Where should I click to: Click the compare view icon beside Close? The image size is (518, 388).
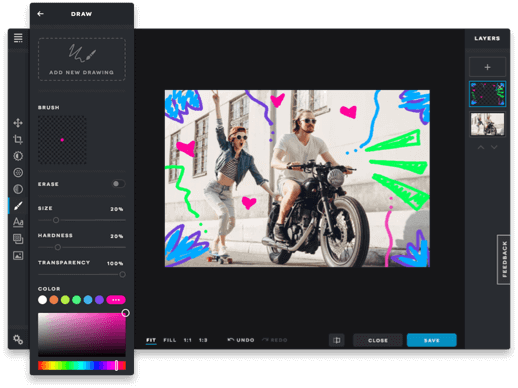point(337,340)
